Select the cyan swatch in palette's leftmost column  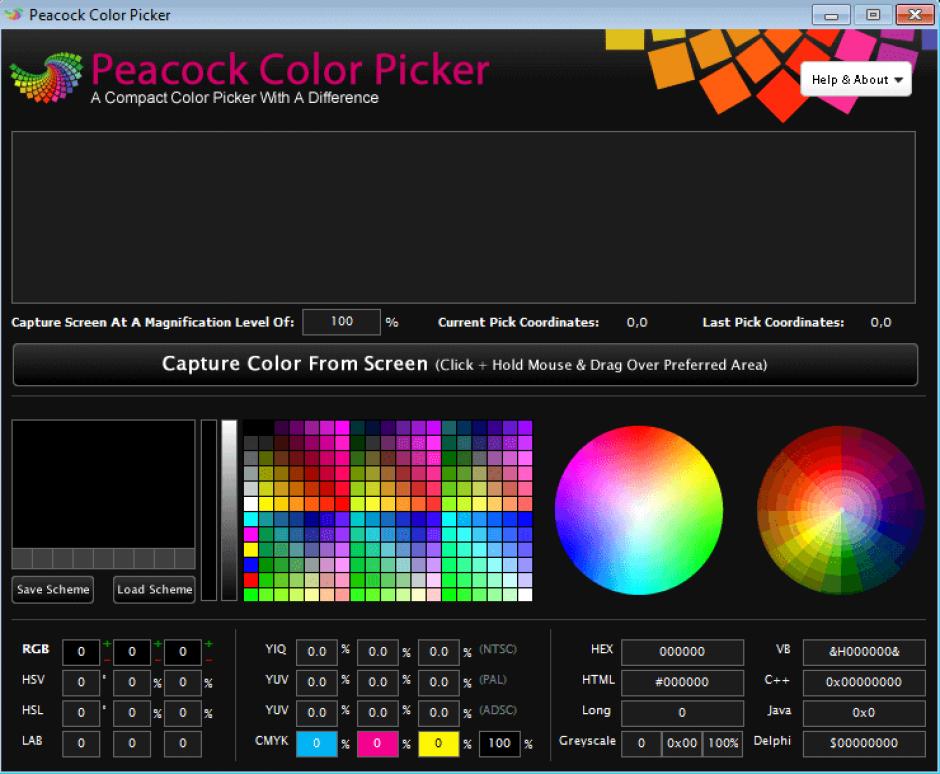tap(251, 519)
